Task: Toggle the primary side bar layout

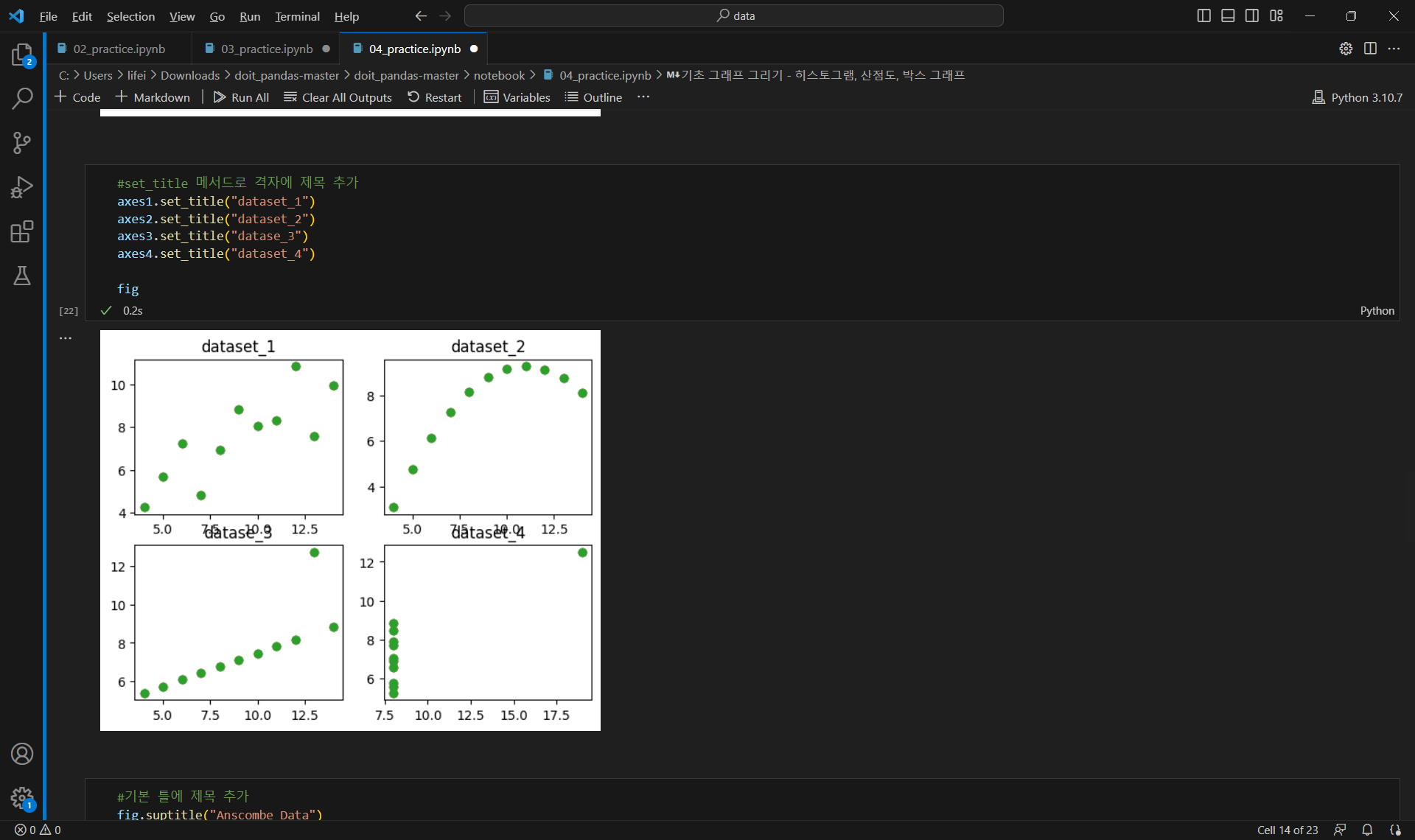Action: (1203, 15)
